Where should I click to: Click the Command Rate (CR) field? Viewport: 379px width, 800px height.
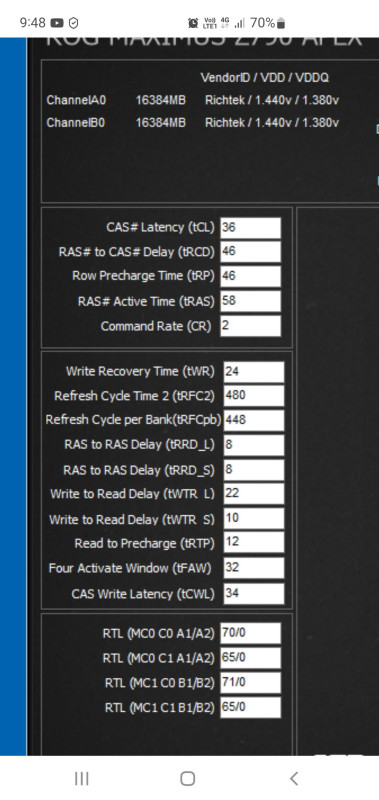(250, 326)
